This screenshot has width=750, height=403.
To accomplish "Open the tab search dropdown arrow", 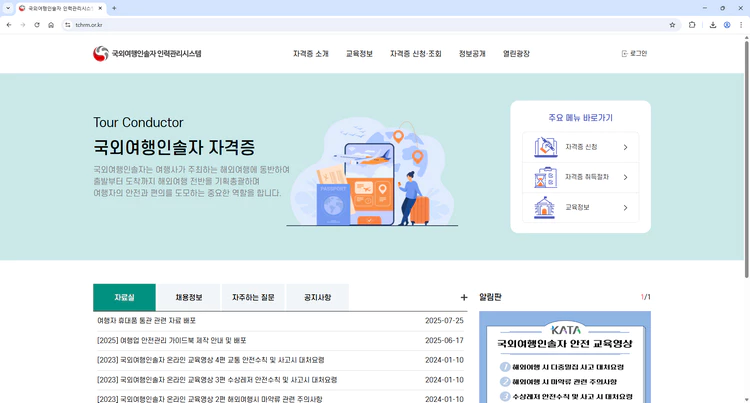I will pyautogui.click(x=8, y=7).
